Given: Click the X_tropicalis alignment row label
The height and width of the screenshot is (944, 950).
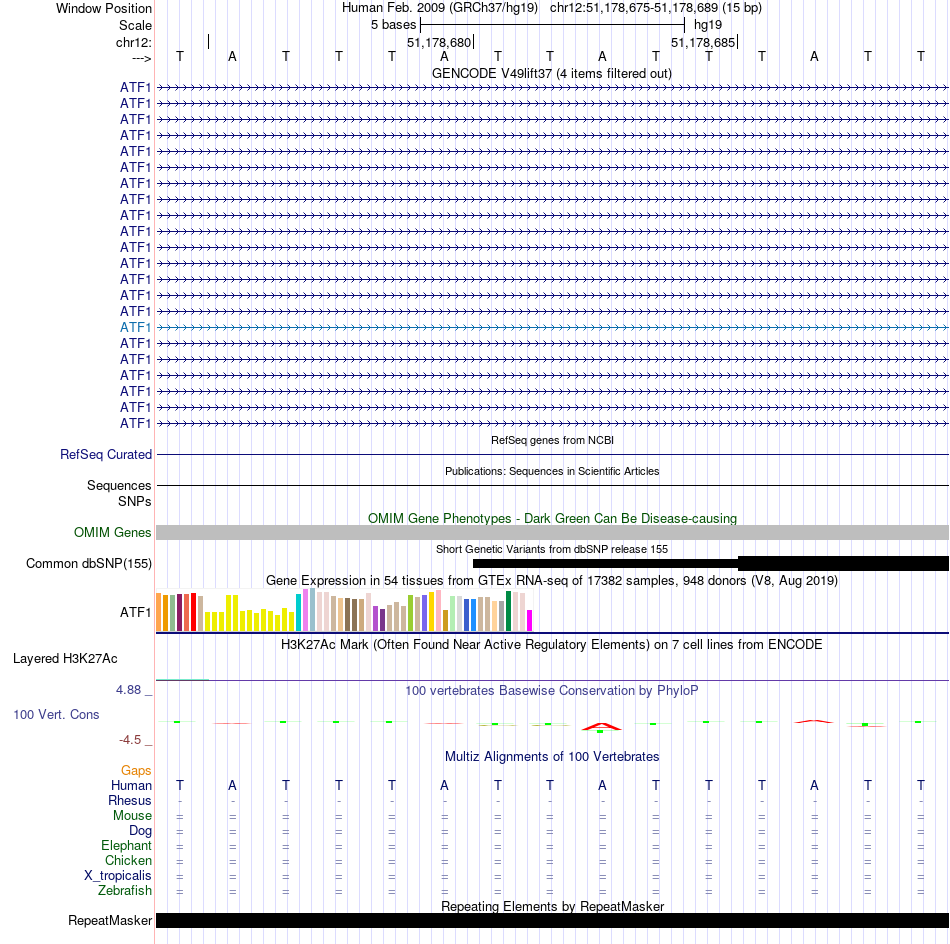Looking at the screenshot, I should click(118, 876).
